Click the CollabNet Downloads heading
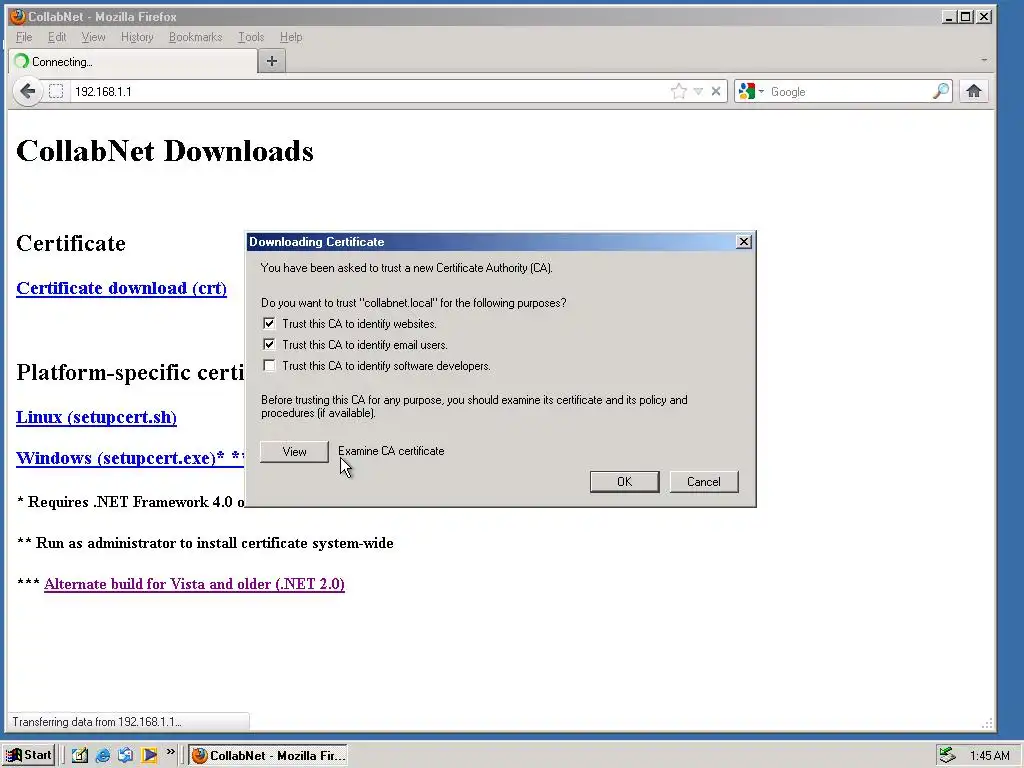This screenshot has height=768, width=1024. 165,151
